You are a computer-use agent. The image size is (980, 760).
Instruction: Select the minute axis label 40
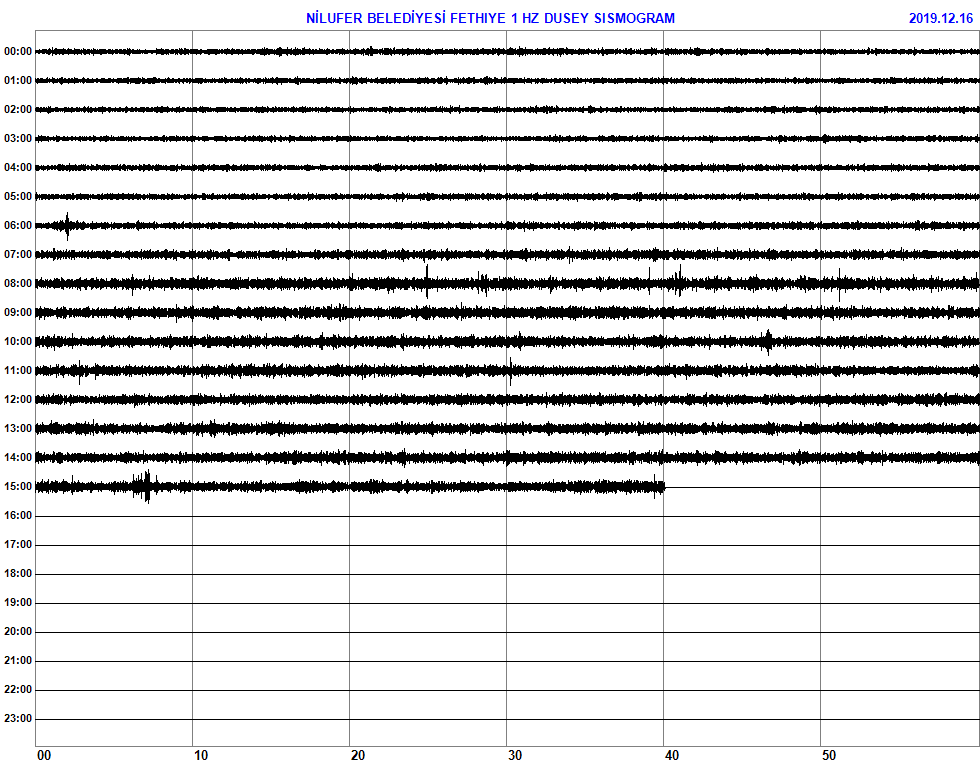672,754
